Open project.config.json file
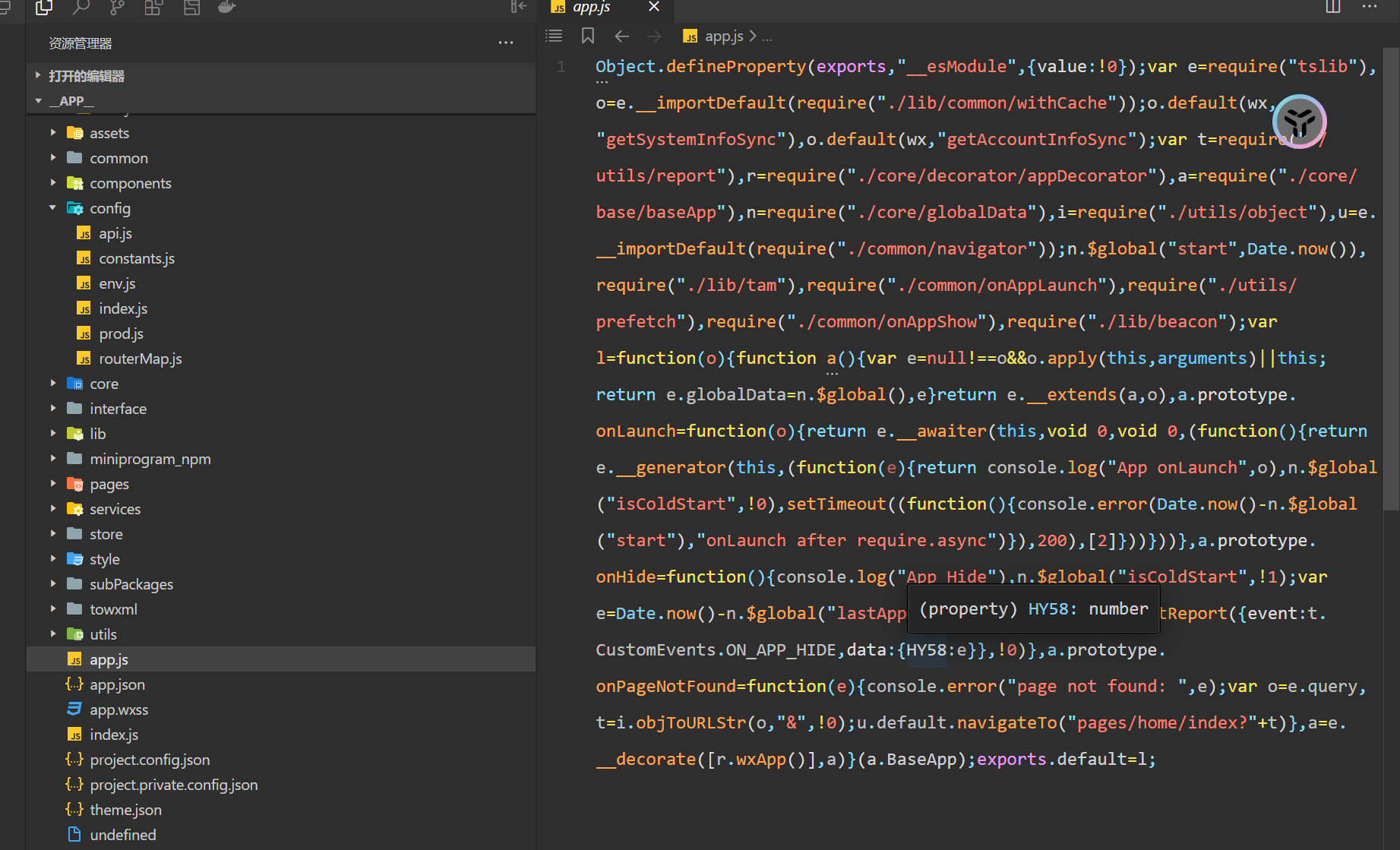 (x=150, y=760)
